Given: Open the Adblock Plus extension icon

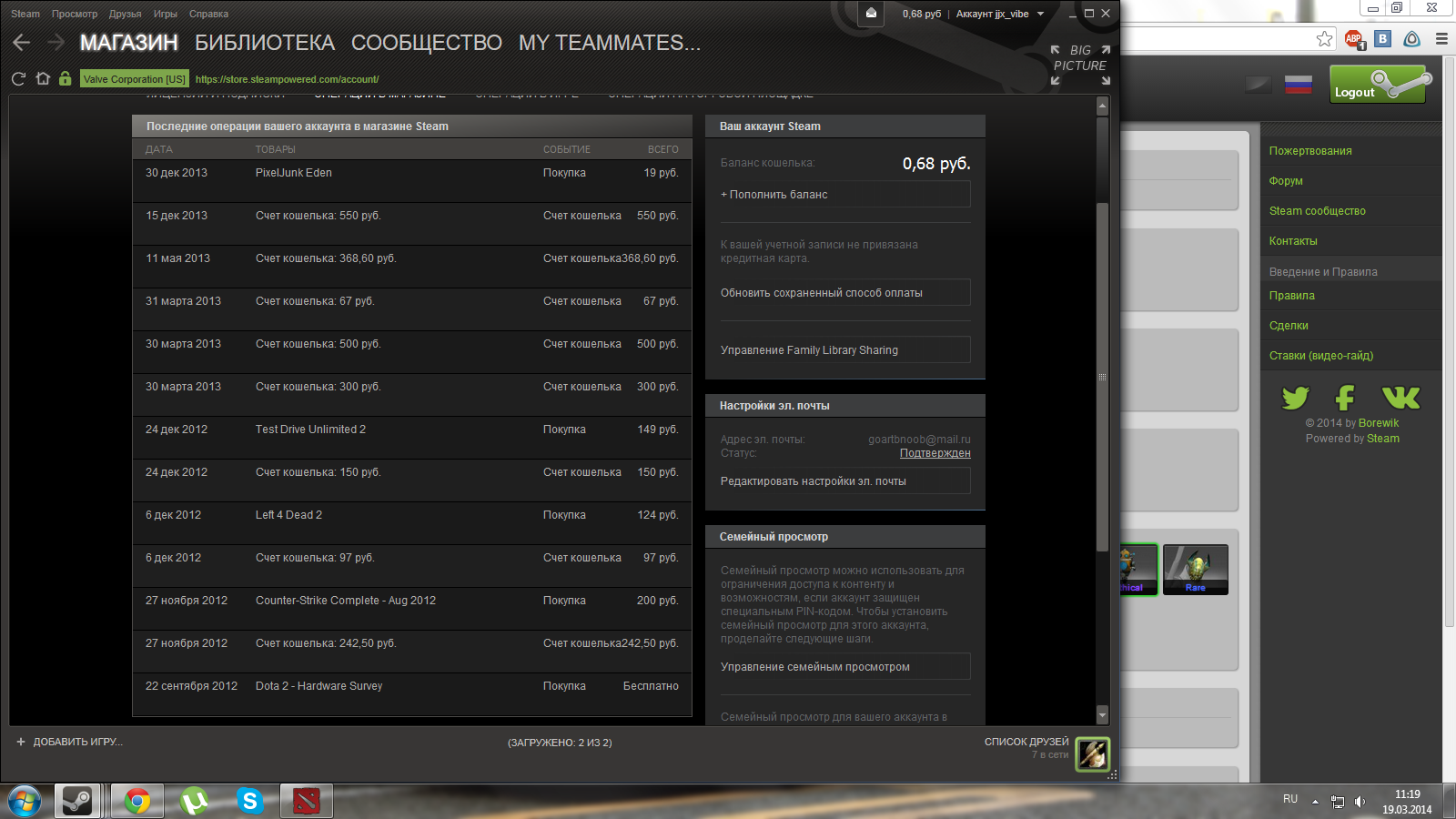Looking at the screenshot, I should coord(1354,39).
